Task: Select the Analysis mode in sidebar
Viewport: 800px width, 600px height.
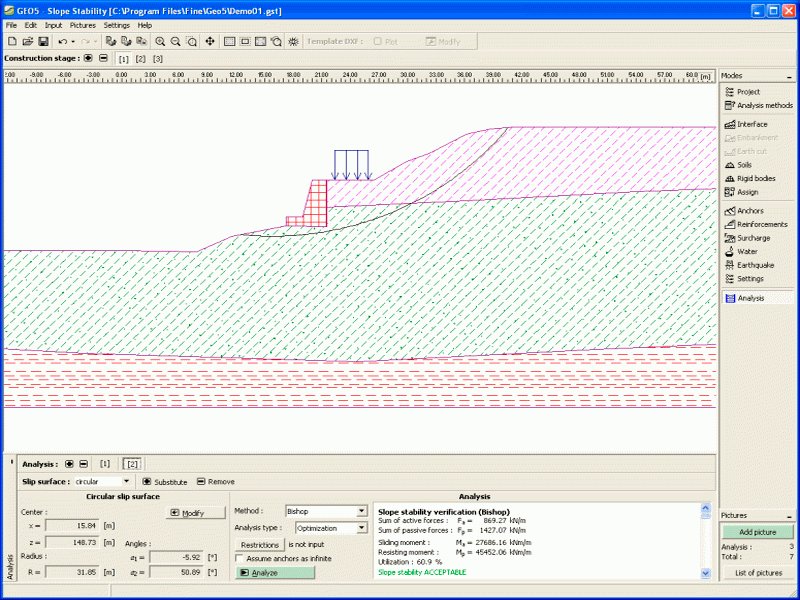Action: (758, 298)
